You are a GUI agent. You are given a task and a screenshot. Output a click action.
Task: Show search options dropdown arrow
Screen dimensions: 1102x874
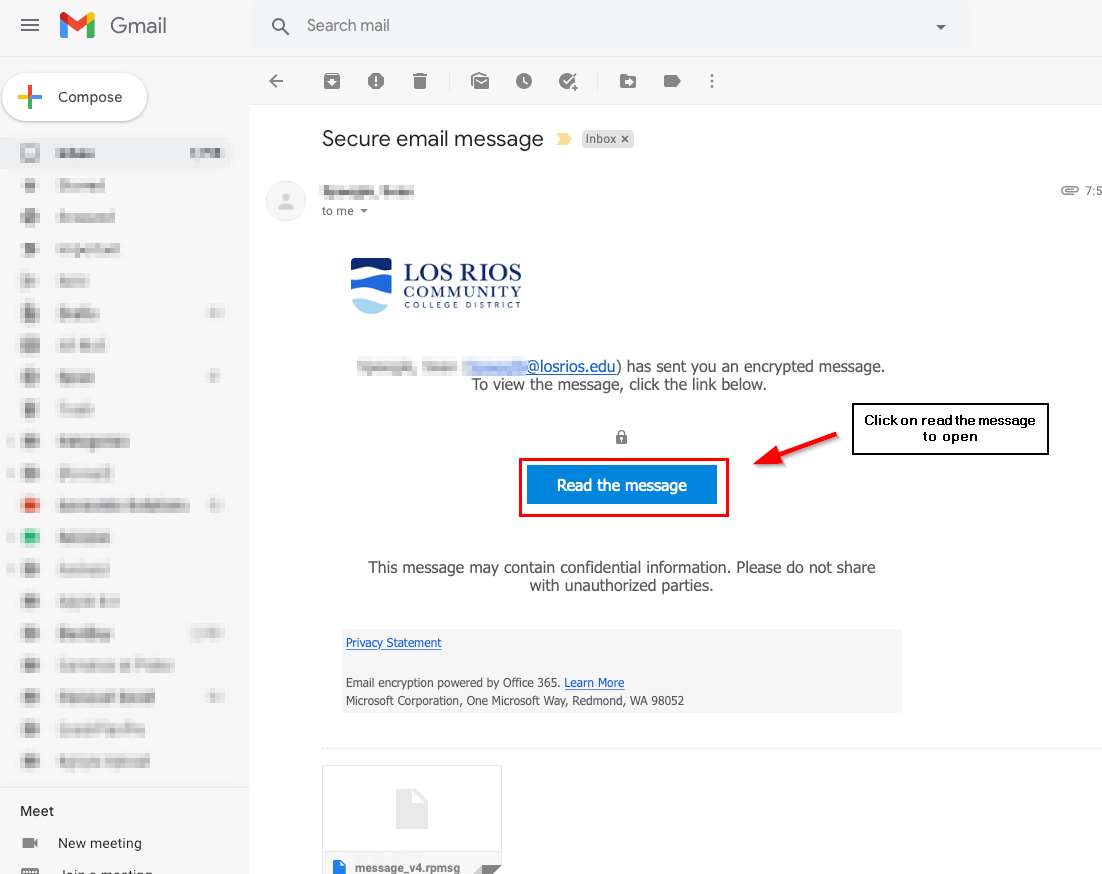(x=940, y=27)
